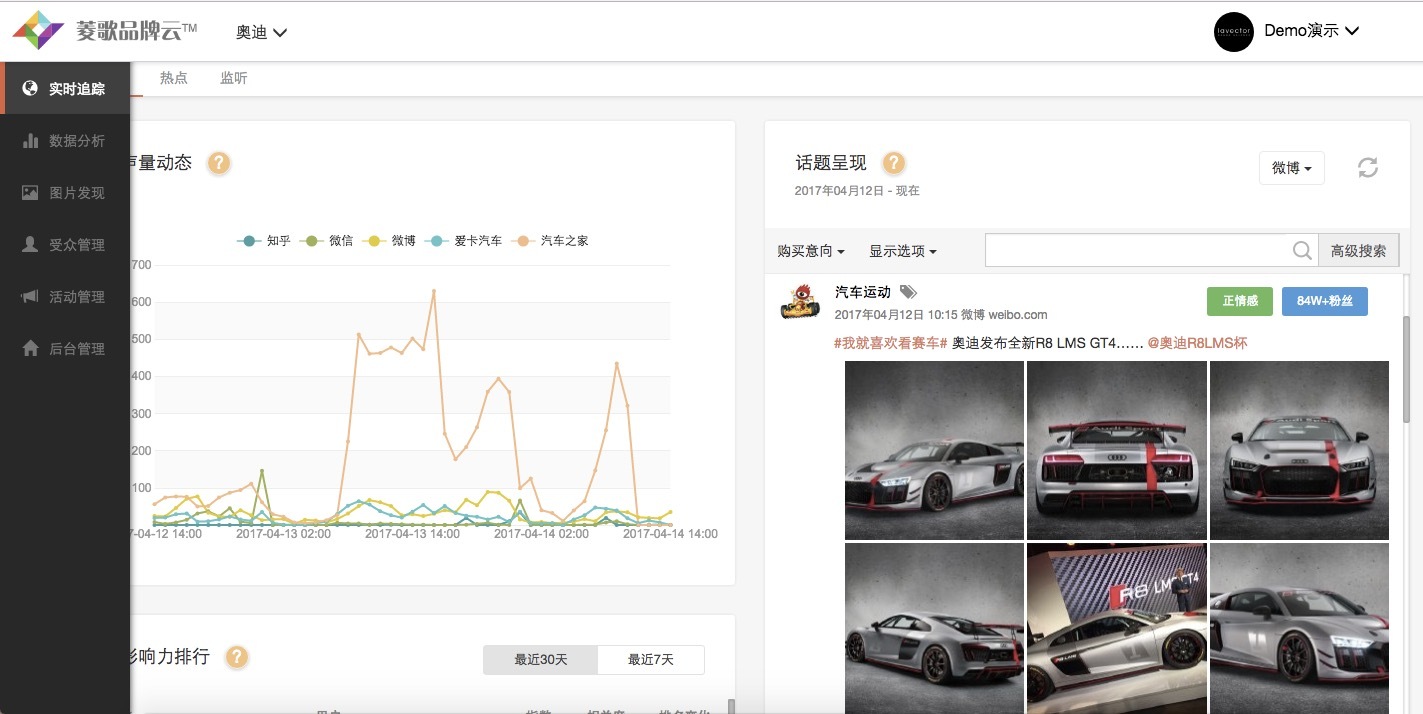Click the picture icon beside 图片发现
The height and width of the screenshot is (714, 1423).
(x=30, y=193)
